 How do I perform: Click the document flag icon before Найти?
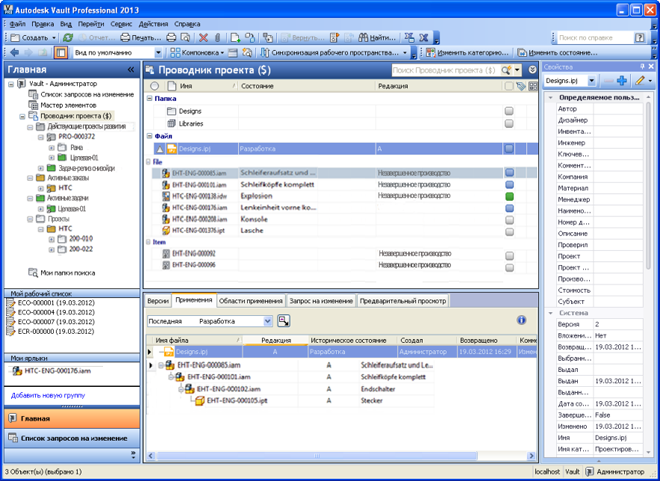[334, 38]
